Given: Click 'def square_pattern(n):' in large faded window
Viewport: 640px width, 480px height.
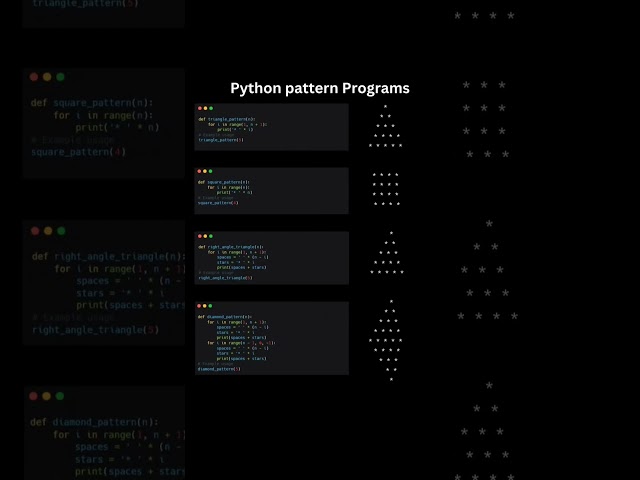Looking at the screenshot, I should [x=92, y=103].
